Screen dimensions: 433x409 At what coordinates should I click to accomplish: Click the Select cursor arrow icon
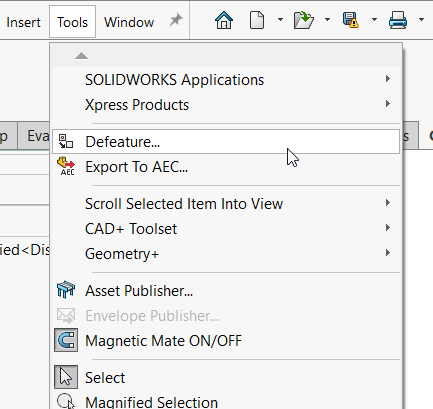click(x=66, y=377)
